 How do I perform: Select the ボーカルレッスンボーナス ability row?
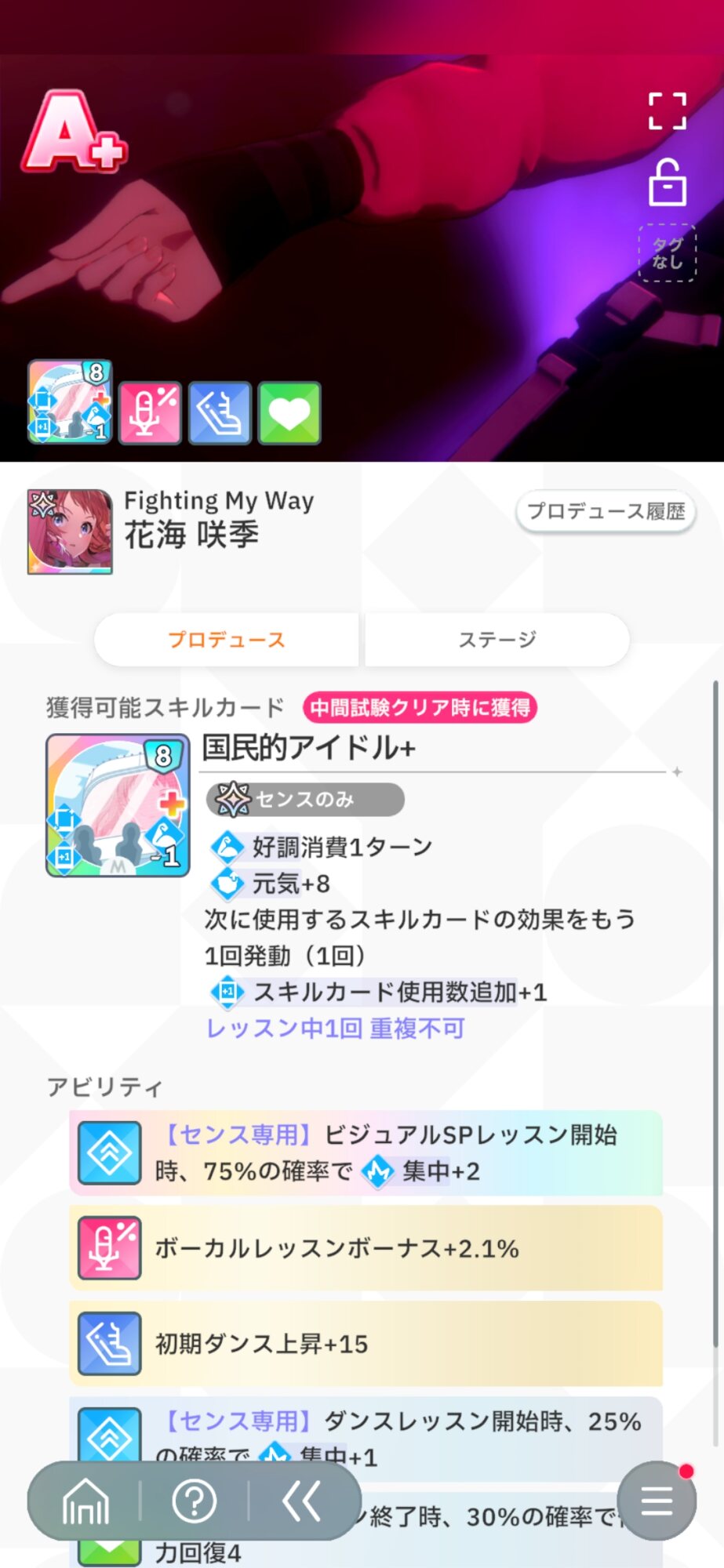coord(366,1248)
